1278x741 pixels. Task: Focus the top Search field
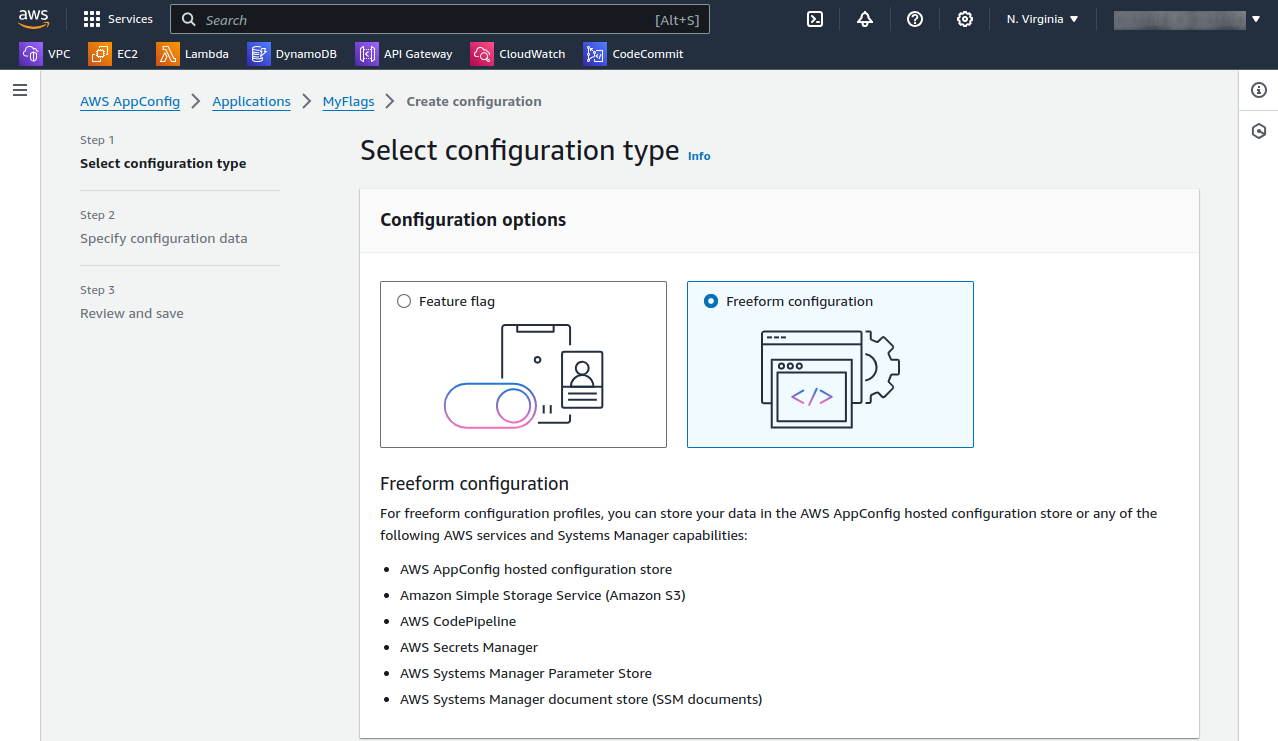440,19
